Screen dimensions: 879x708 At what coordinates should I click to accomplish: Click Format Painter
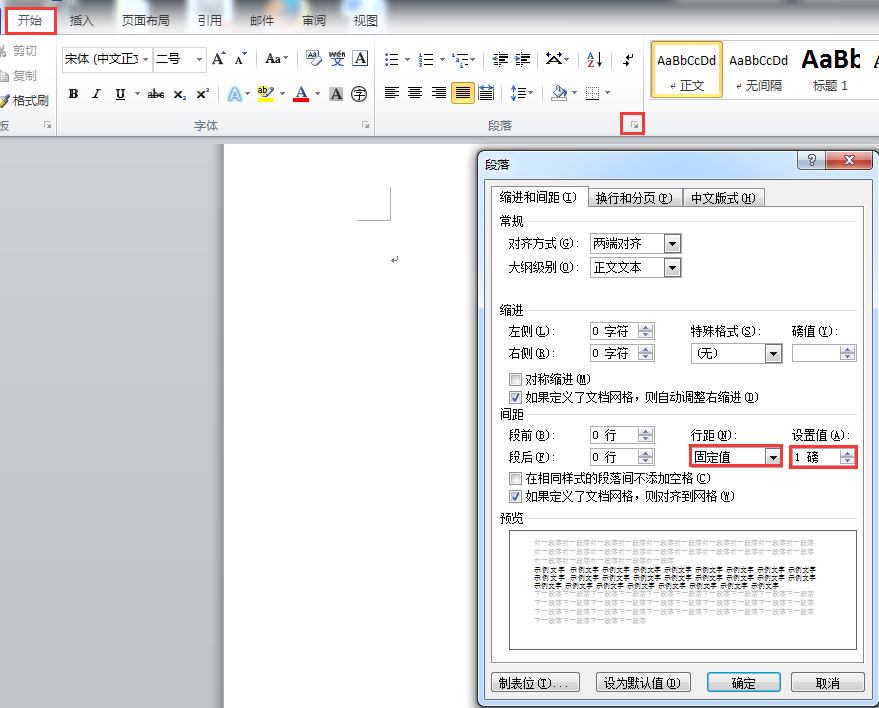pos(25,100)
